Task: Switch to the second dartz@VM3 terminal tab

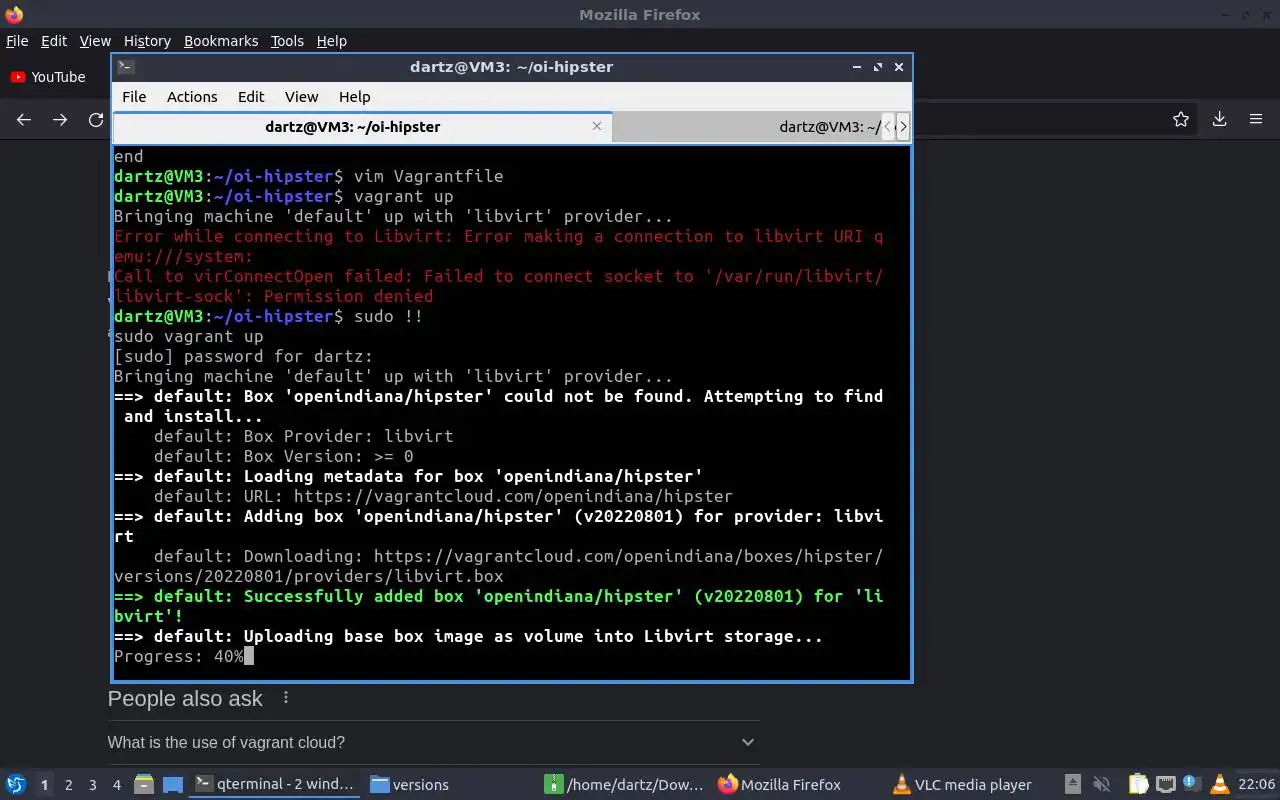Action: tap(746, 127)
